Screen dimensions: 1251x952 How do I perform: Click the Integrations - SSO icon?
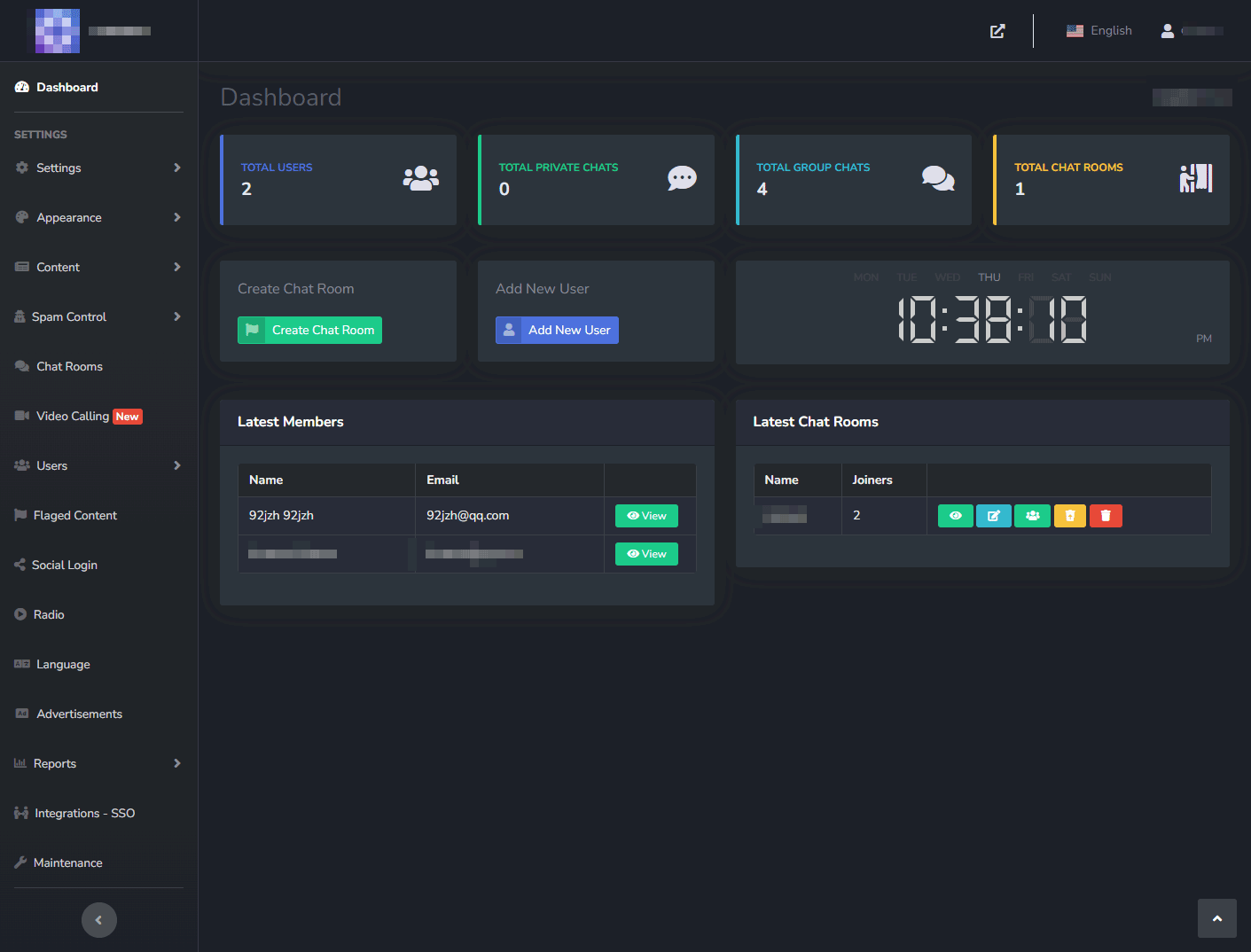[x=21, y=813]
